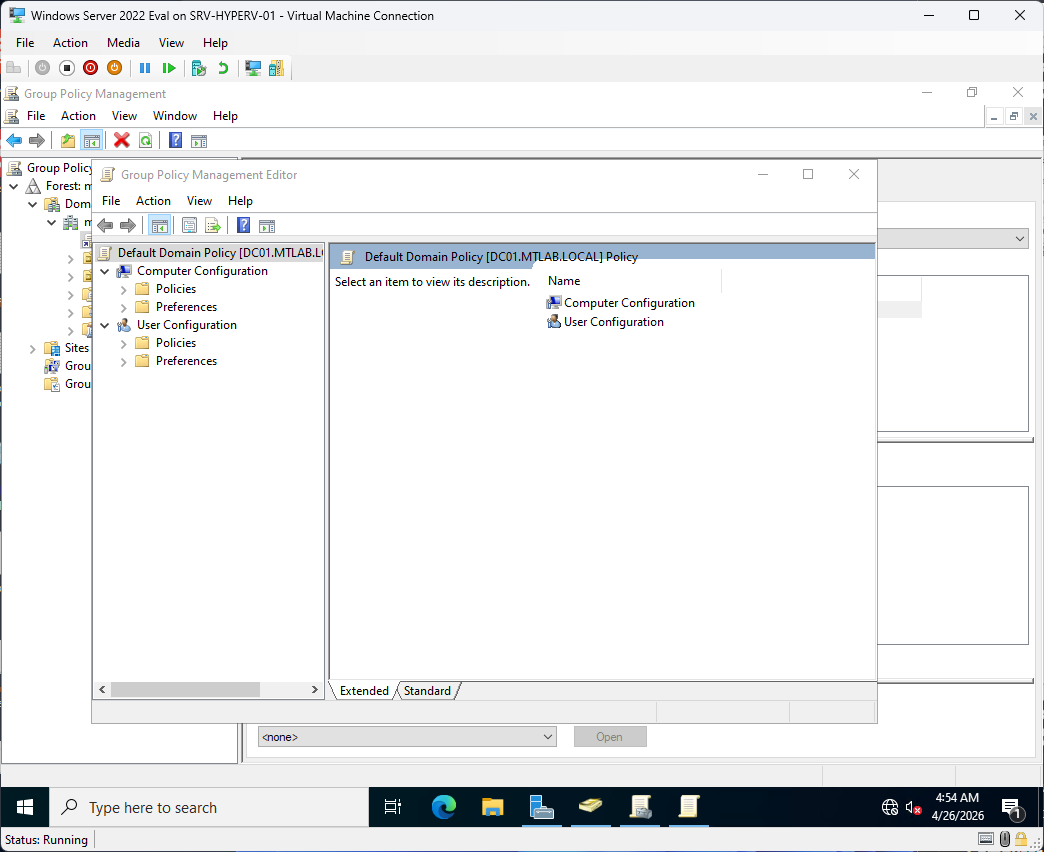Open Help in Group Policy Management toolbar
Screen dimensions: 1044x852
175,140
